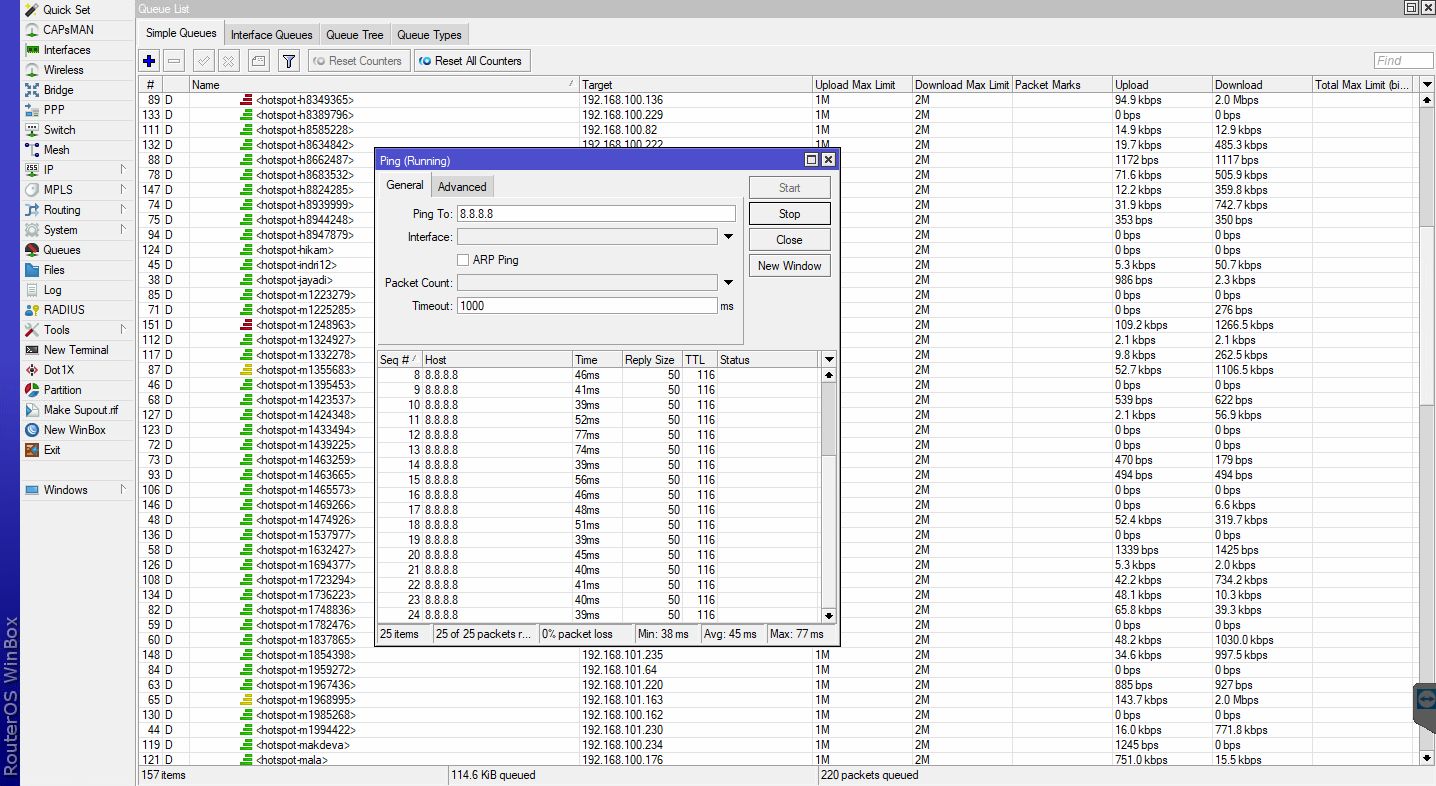
Task: Open Queues in sidebar
Action: coord(61,250)
